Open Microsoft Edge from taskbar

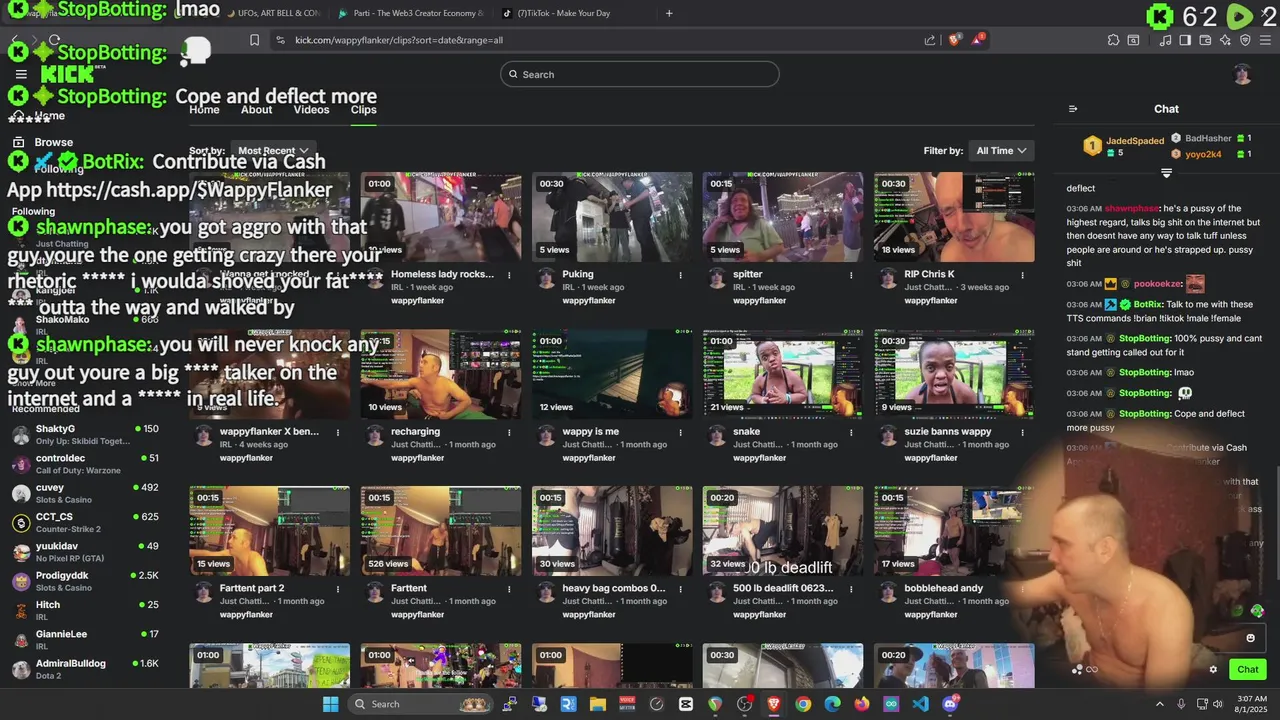pos(832,704)
